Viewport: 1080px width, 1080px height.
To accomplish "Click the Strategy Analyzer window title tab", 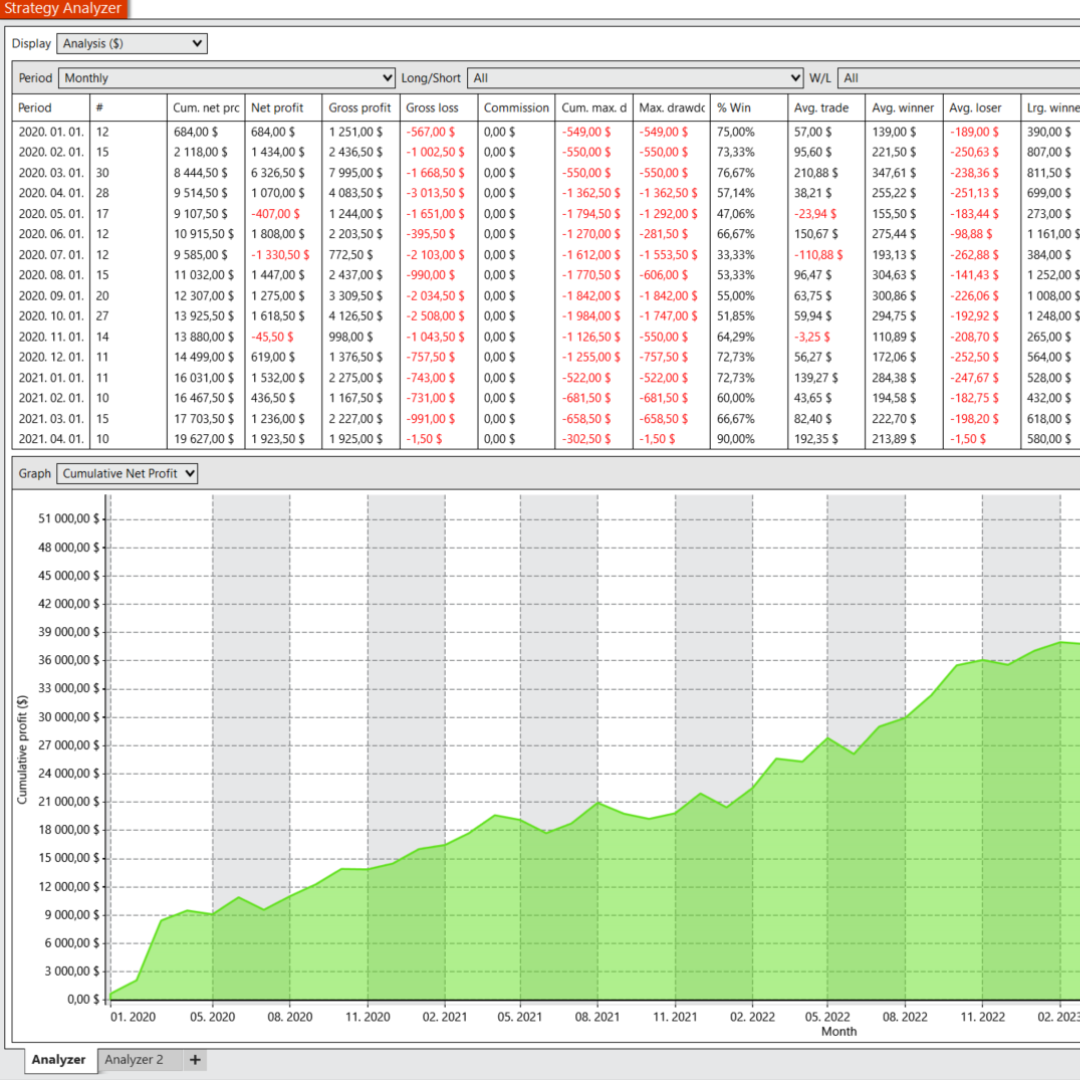I will pos(62,9).
